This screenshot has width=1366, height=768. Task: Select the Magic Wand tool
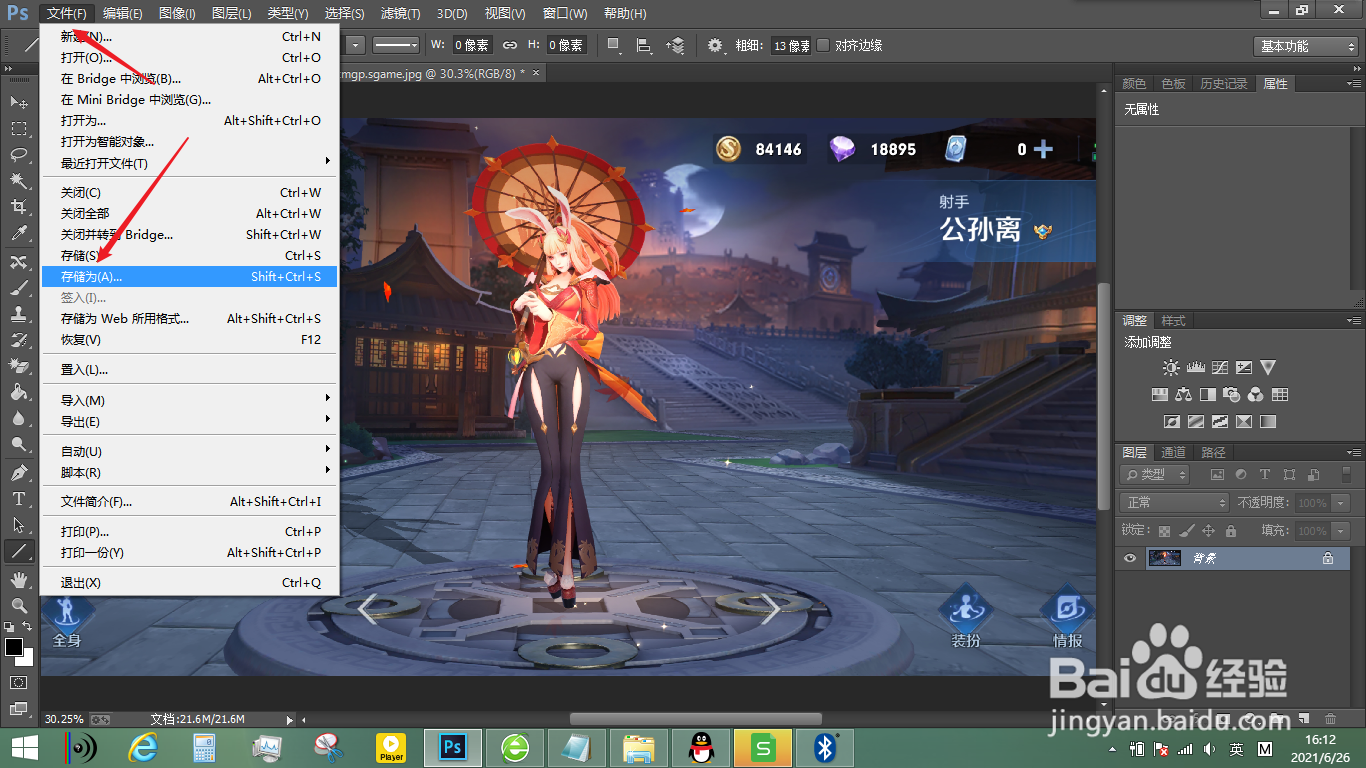coord(18,180)
